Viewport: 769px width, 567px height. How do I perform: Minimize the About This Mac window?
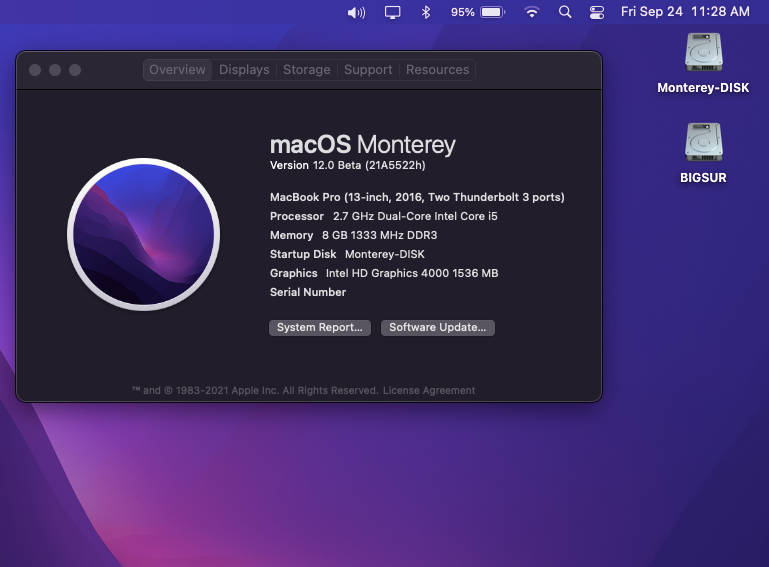[55, 70]
